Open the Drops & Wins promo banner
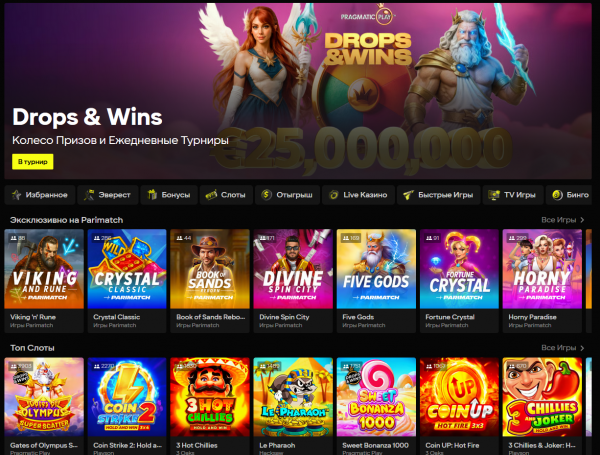600x455 pixels. click(x=298, y=91)
